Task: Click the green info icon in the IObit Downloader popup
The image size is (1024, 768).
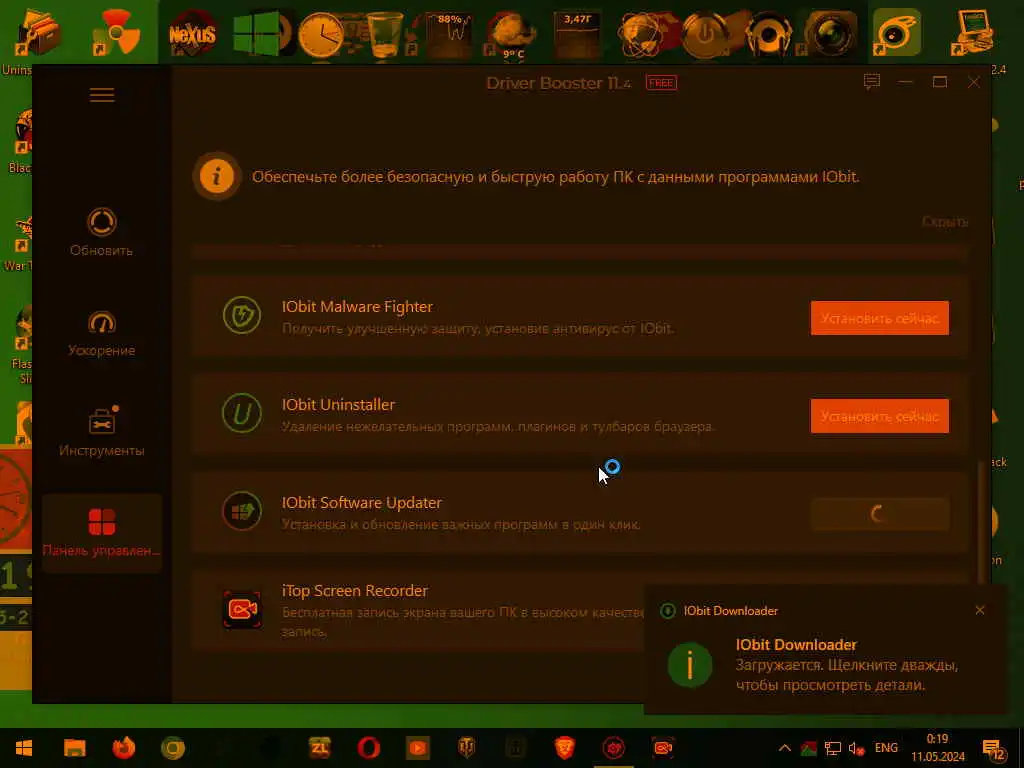Action: tap(690, 665)
